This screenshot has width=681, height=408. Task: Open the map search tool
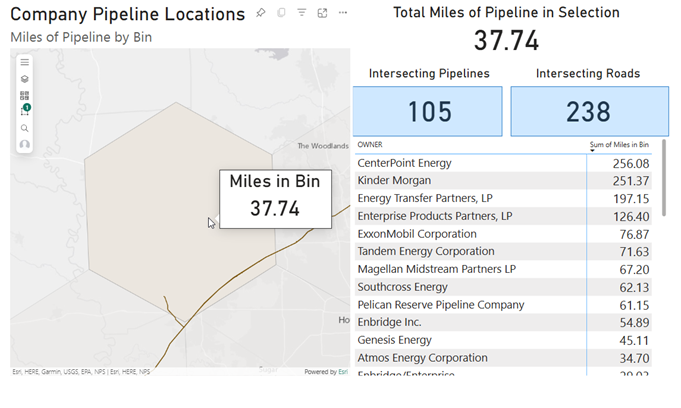pos(25,128)
